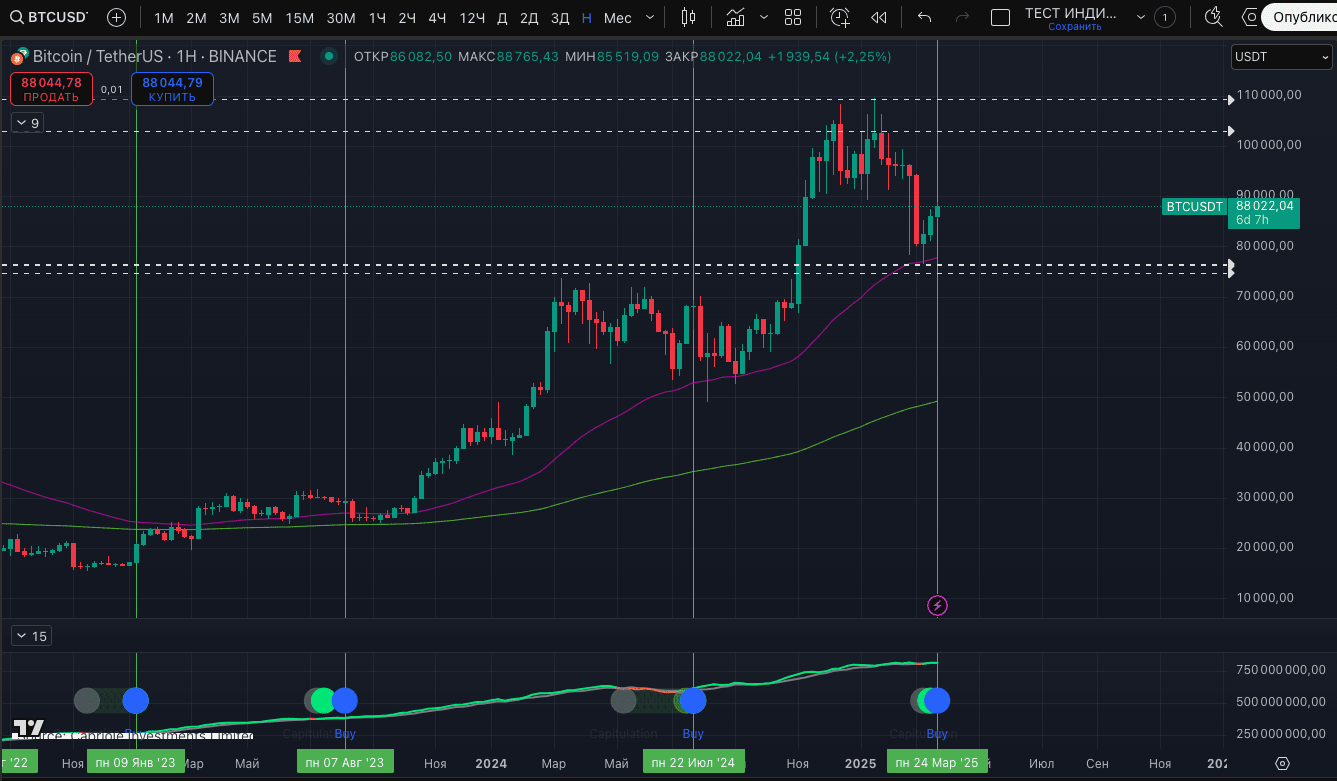Click the redo arrow icon
Image resolution: width=1337 pixels, height=781 pixels.
pos(961,16)
